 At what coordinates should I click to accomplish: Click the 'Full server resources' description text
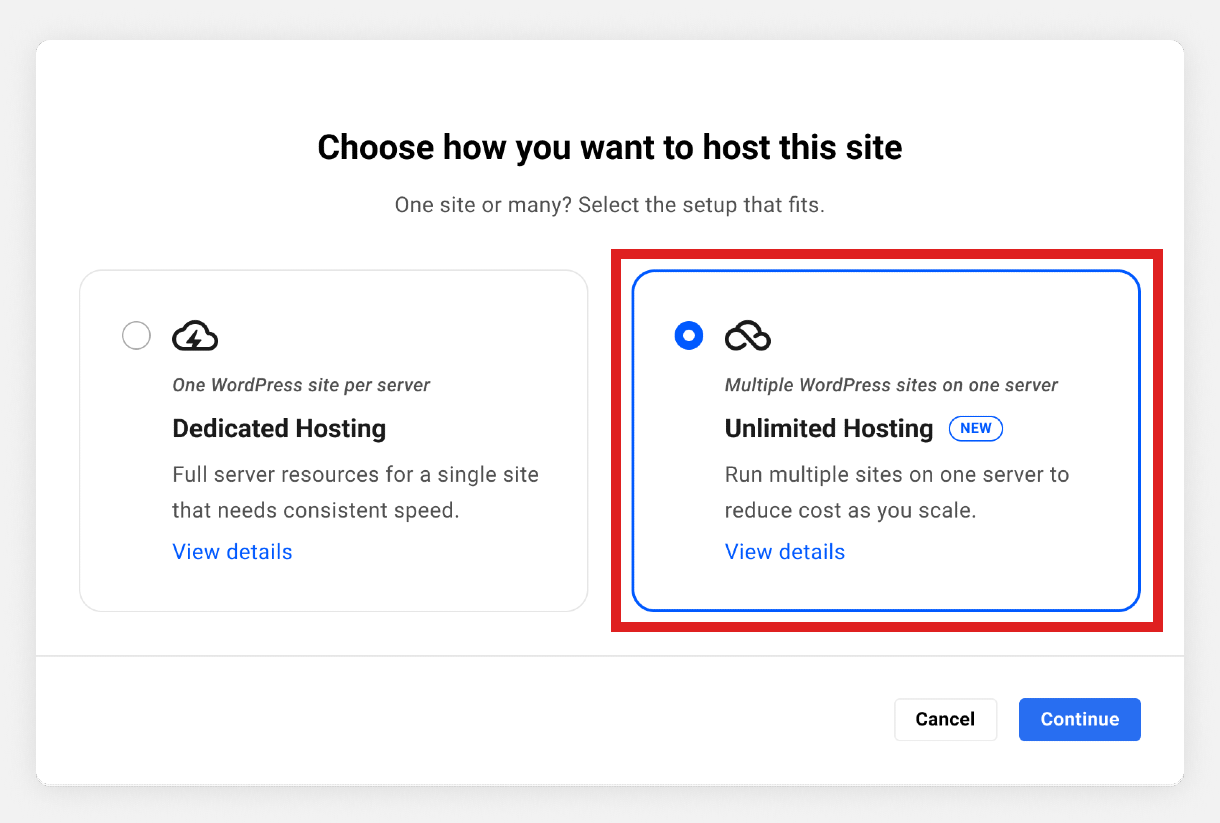[355, 492]
